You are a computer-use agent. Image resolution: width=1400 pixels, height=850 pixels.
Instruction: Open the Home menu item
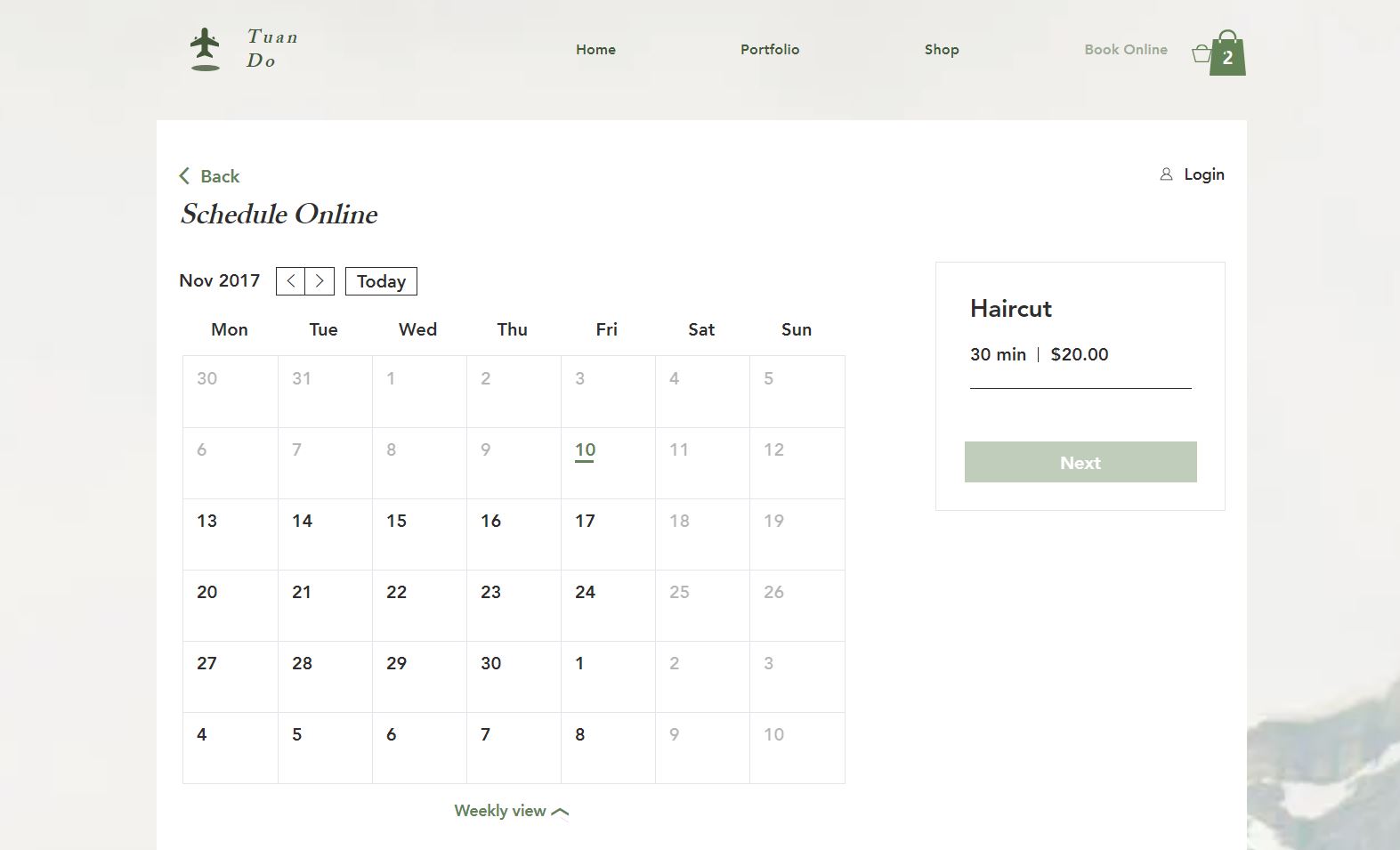(x=595, y=50)
